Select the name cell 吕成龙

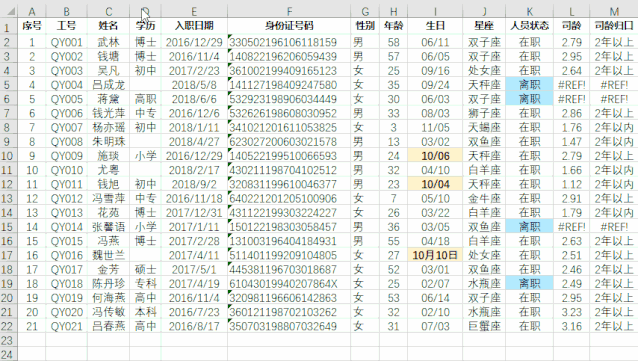(x=108, y=85)
